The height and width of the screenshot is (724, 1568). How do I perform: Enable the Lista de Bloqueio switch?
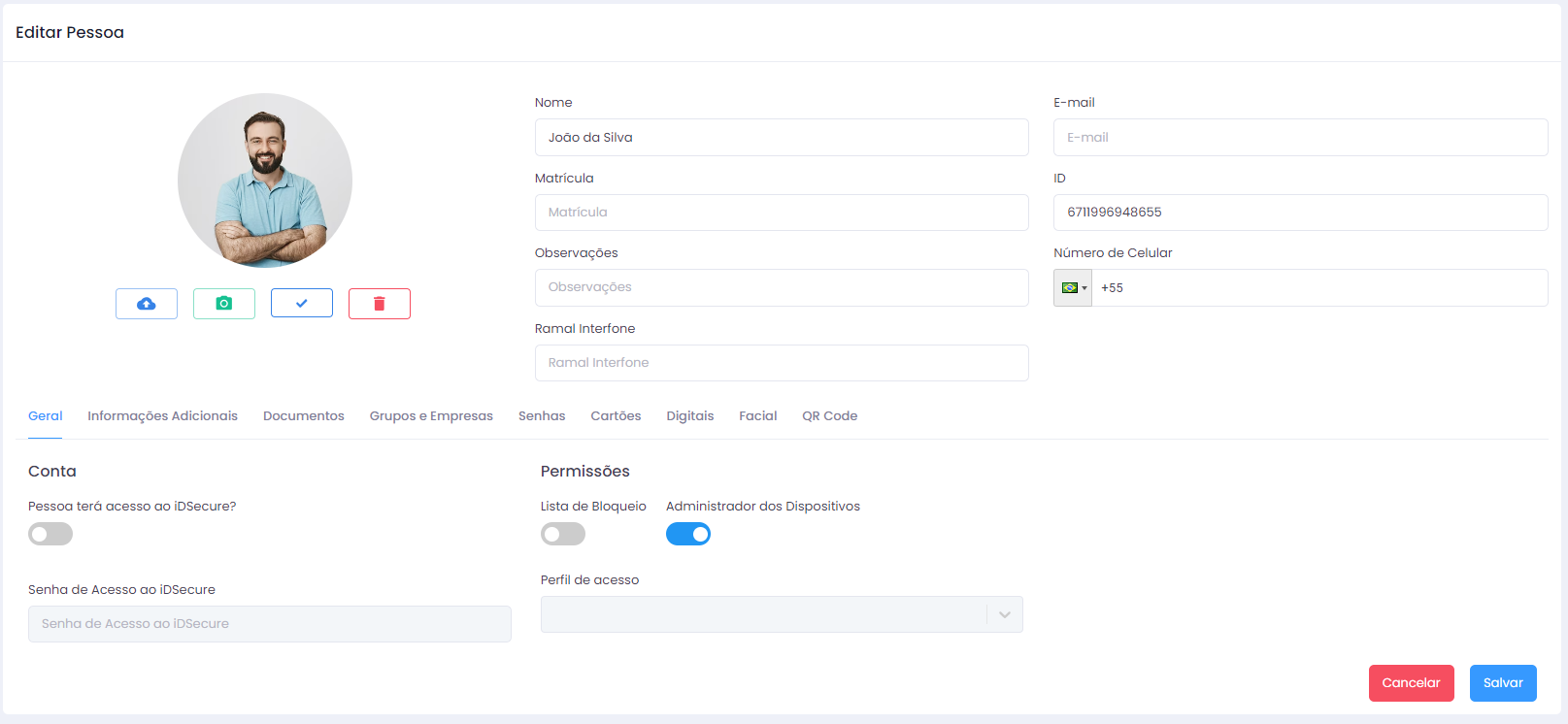[x=563, y=534]
